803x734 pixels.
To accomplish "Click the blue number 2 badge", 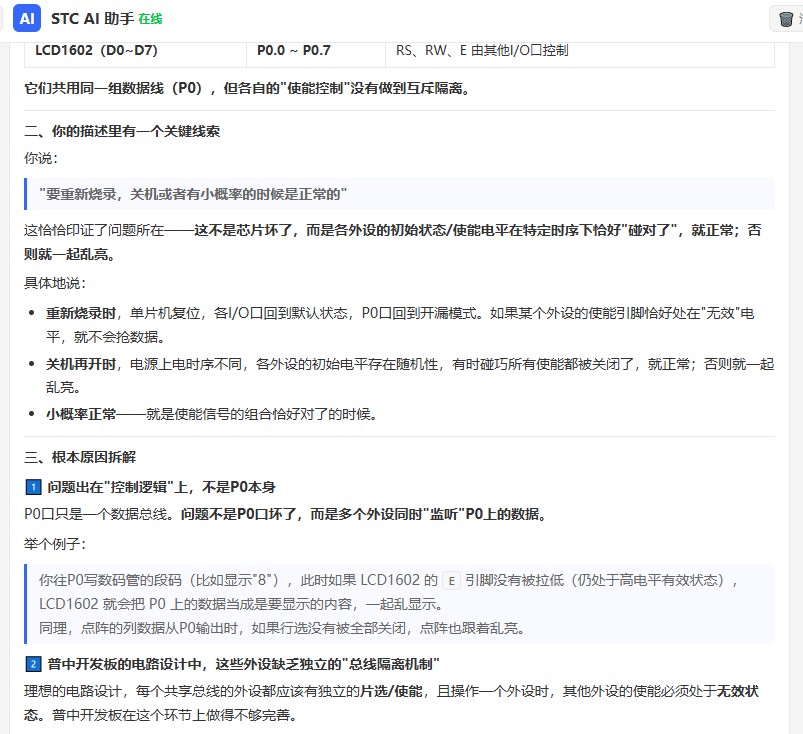I will click(x=33, y=664).
